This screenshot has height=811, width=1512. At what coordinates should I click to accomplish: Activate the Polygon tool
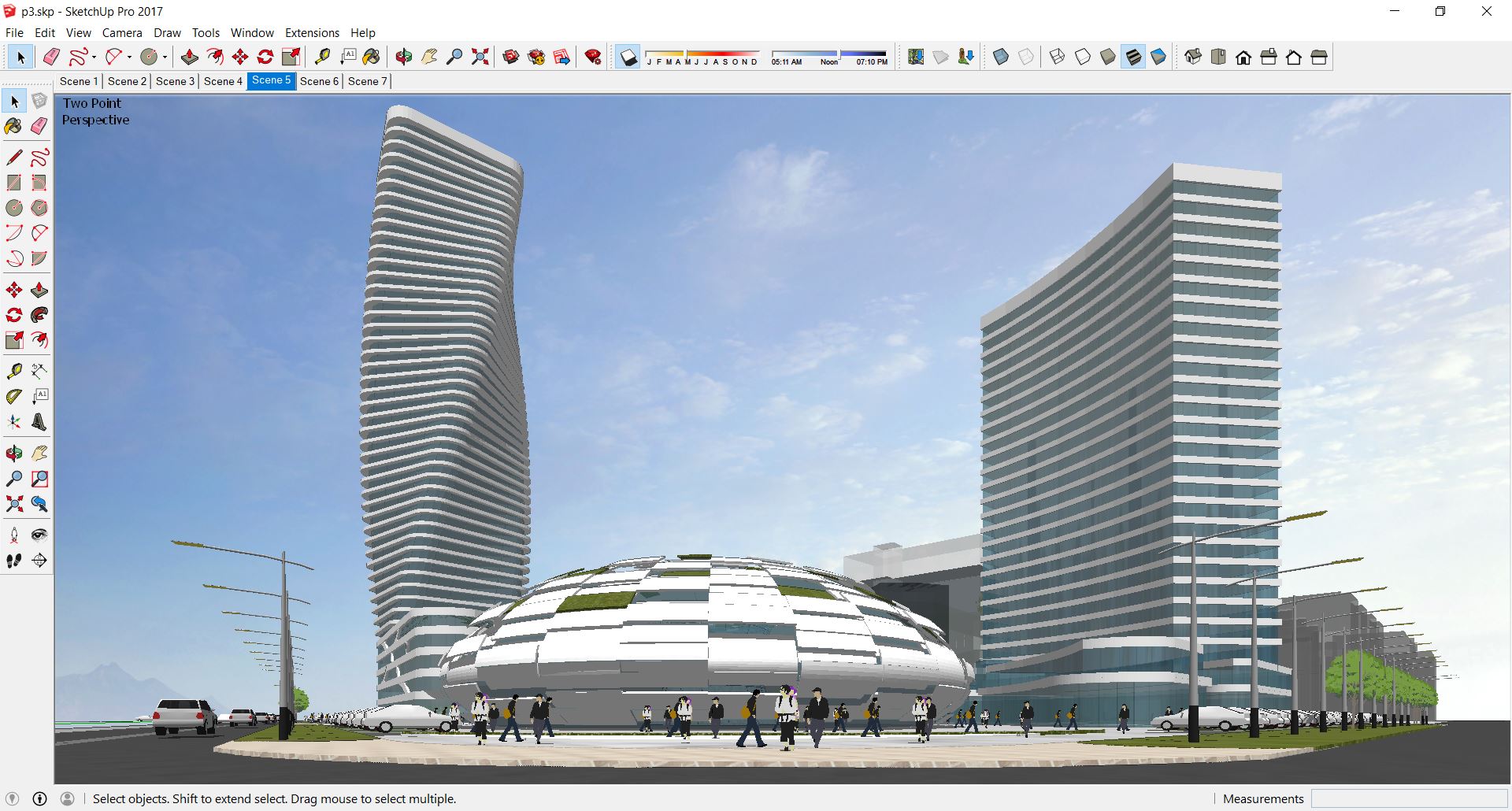[39, 208]
